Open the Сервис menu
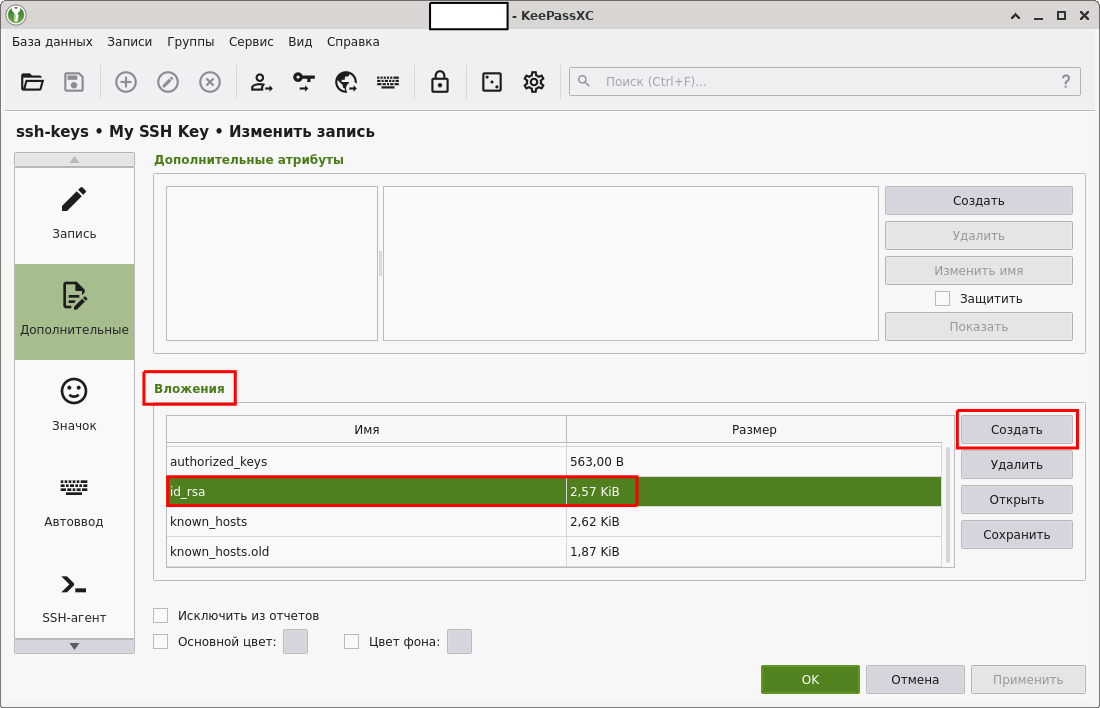Viewport: 1100px width, 708px height. 251,42
